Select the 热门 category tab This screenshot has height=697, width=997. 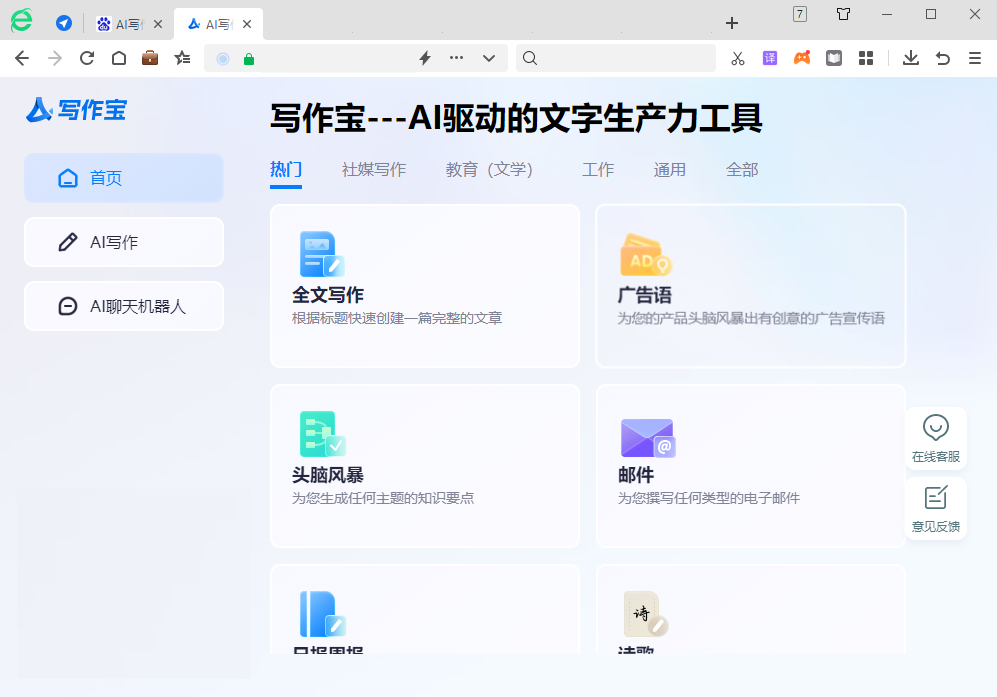(285, 170)
